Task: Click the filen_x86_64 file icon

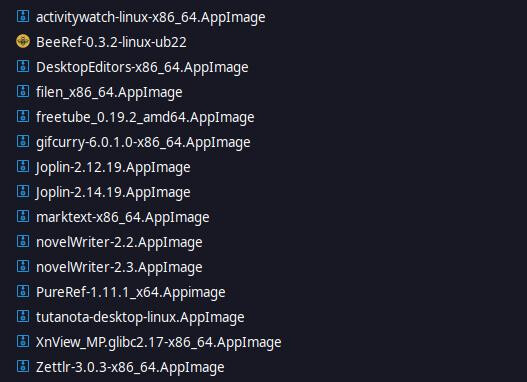Action: click(x=23, y=91)
